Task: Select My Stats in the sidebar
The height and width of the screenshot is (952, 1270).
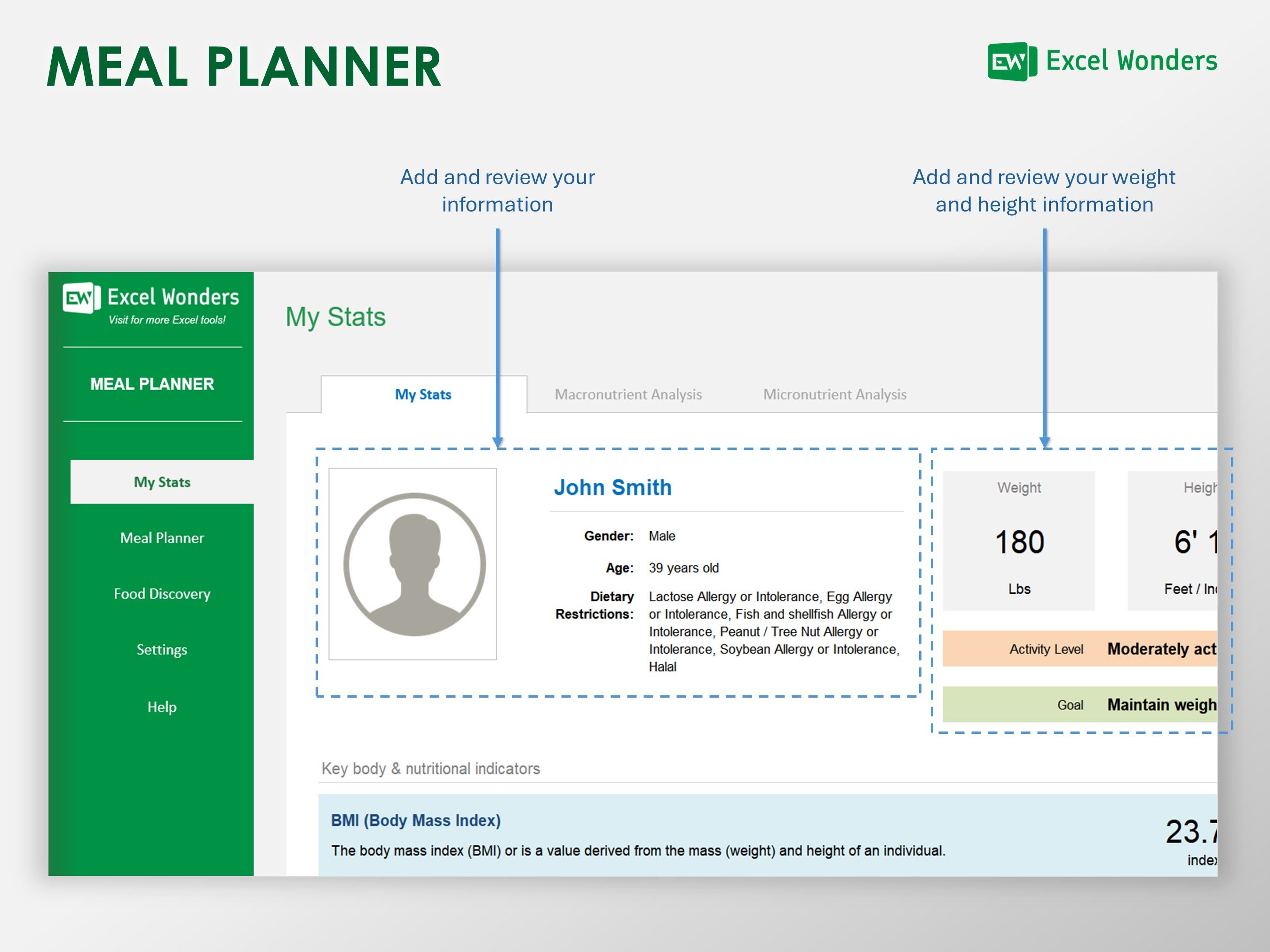Action: pyautogui.click(x=162, y=482)
